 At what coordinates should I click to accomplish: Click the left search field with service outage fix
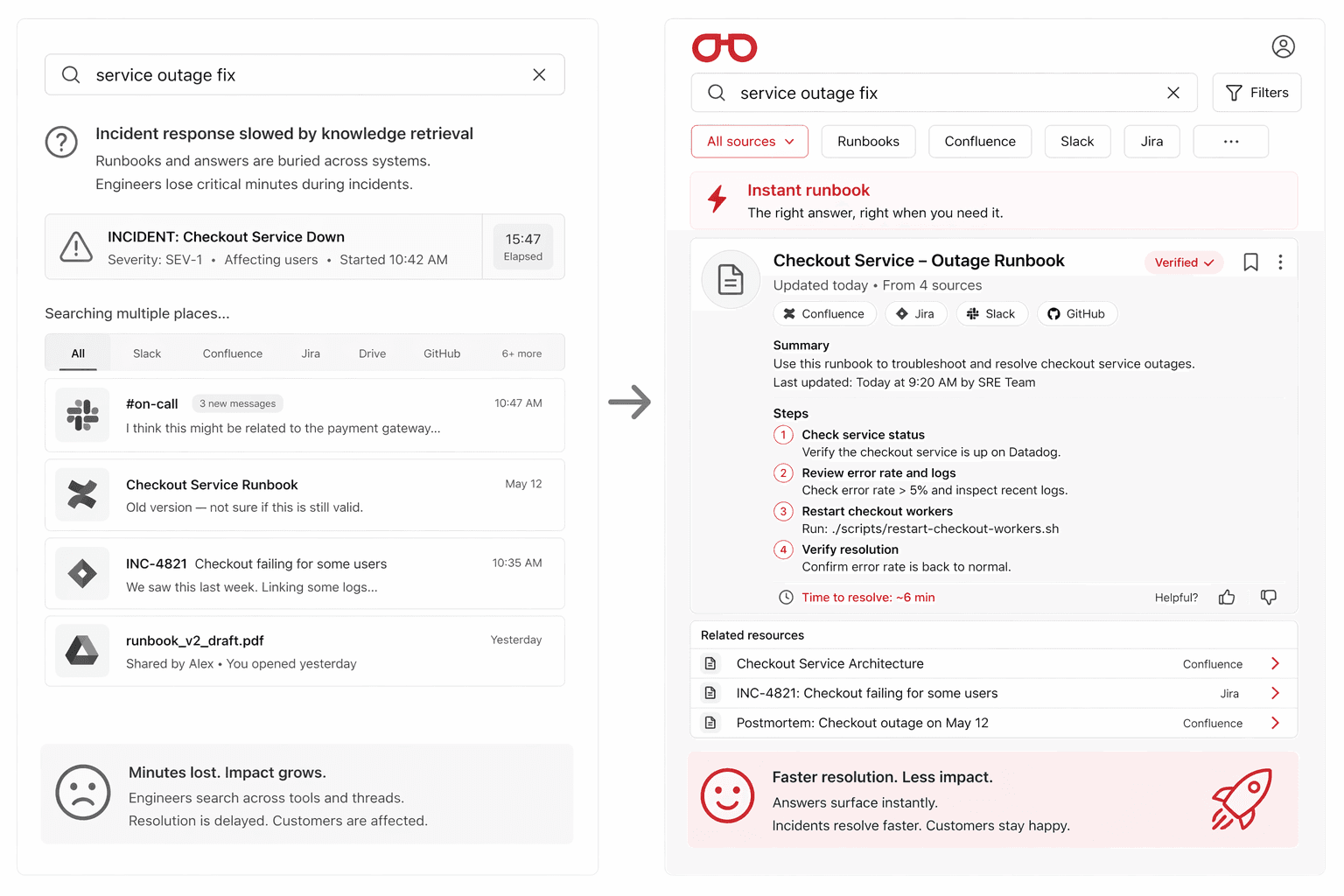coord(304,75)
